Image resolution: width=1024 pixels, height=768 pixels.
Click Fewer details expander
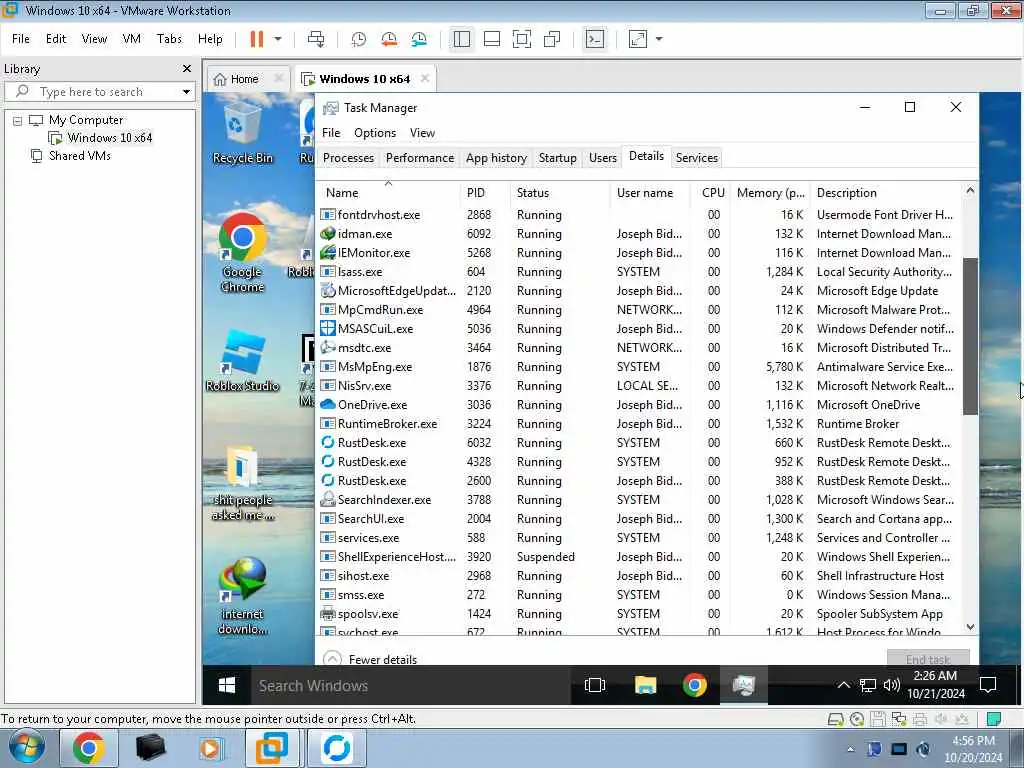click(370, 659)
